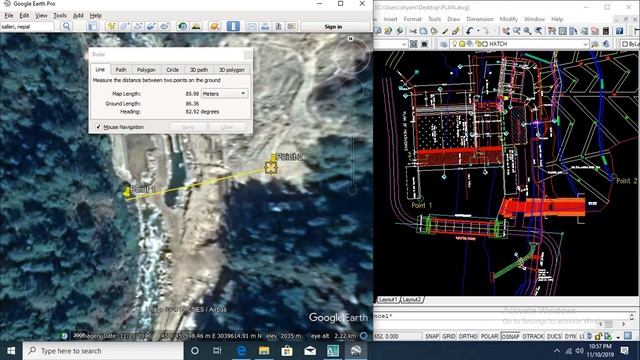
Task: Click the Email envelope icon in Google Earth
Action: coord(252,27)
